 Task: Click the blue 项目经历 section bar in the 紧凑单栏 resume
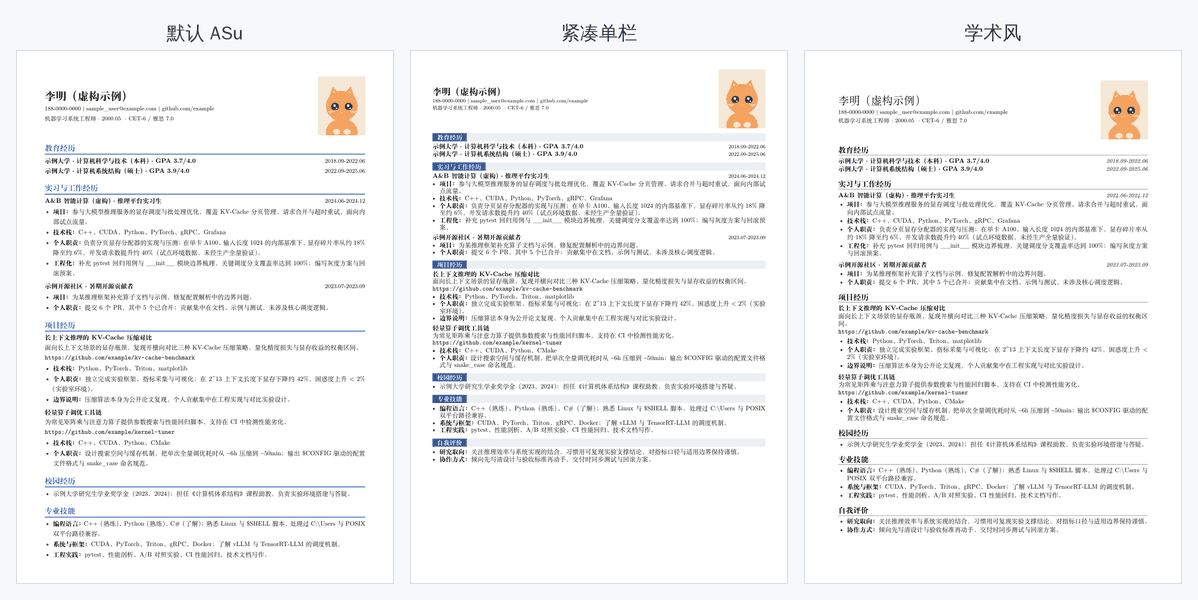click(x=599, y=264)
